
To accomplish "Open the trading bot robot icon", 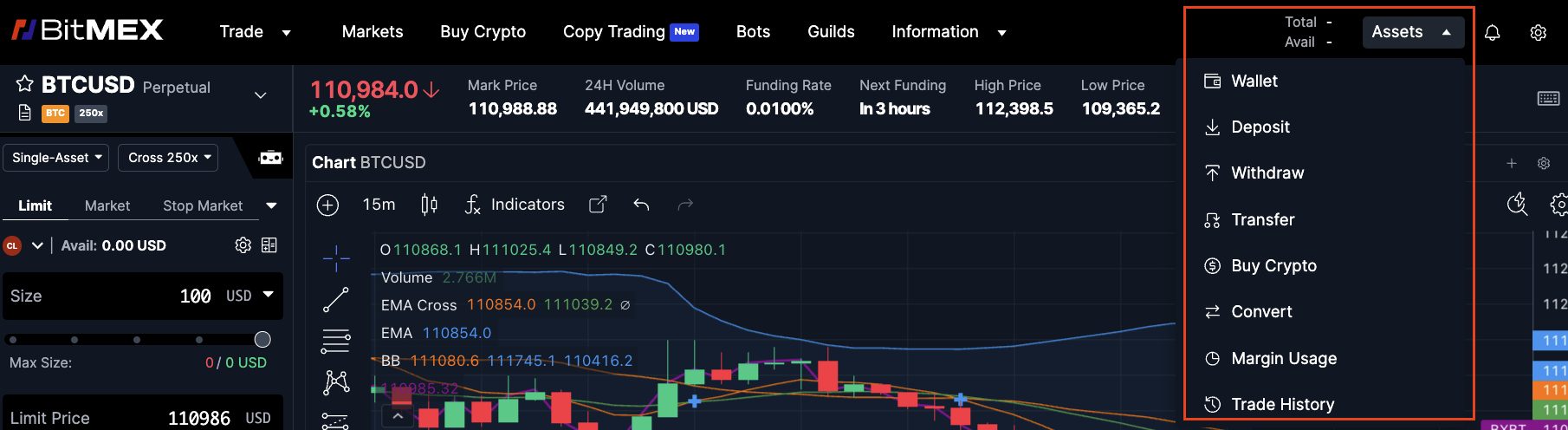I will click(x=271, y=158).
